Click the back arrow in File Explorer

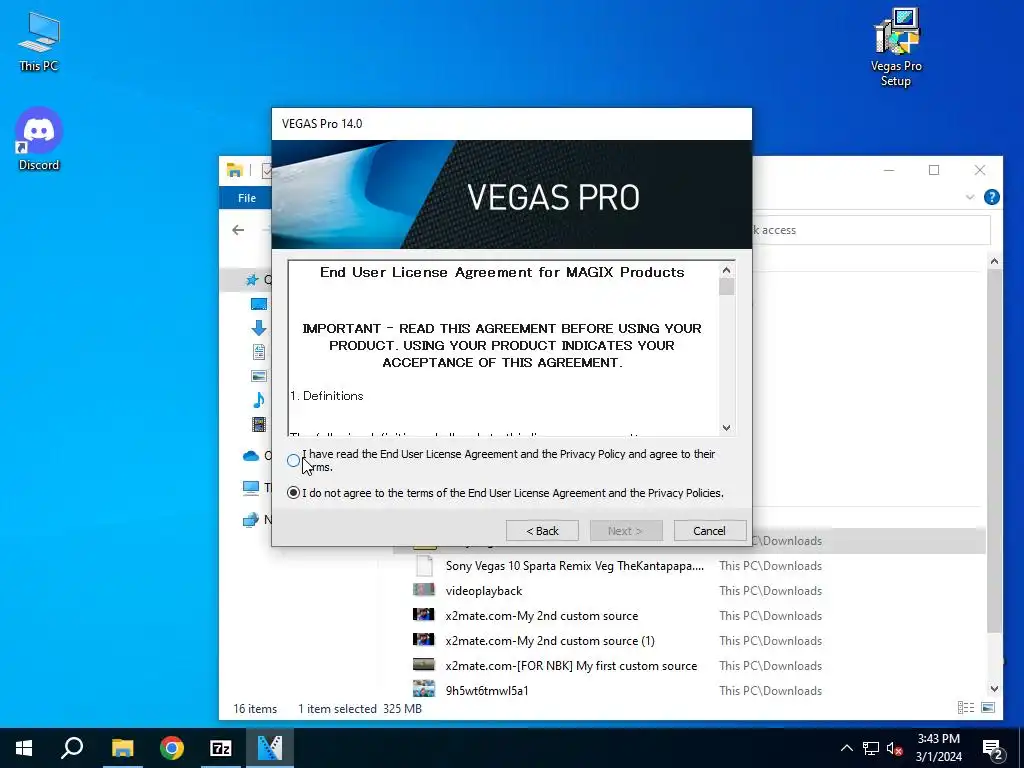point(238,230)
